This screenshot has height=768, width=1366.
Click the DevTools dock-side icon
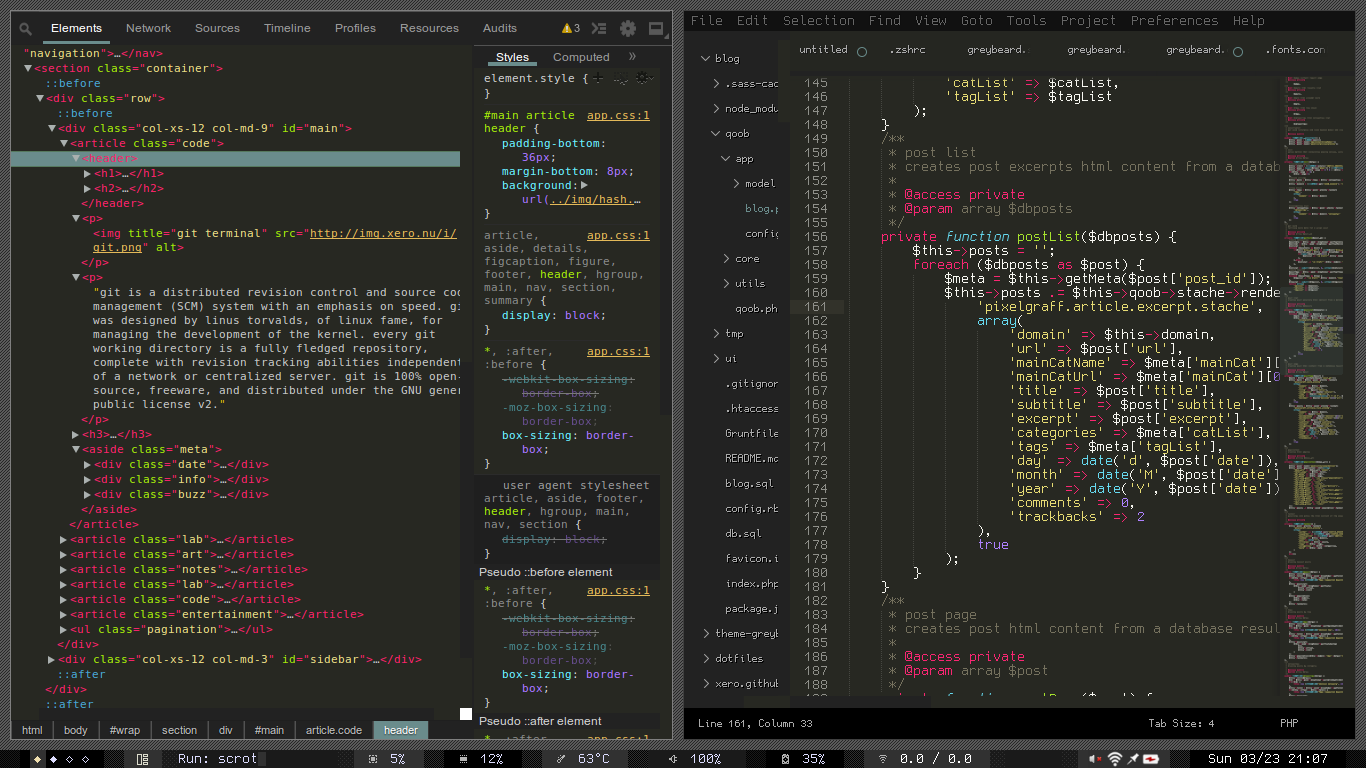point(656,28)
